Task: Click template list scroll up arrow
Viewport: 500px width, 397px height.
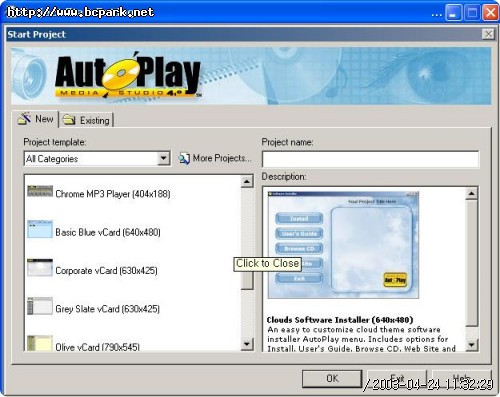Action: pos(247,182)
